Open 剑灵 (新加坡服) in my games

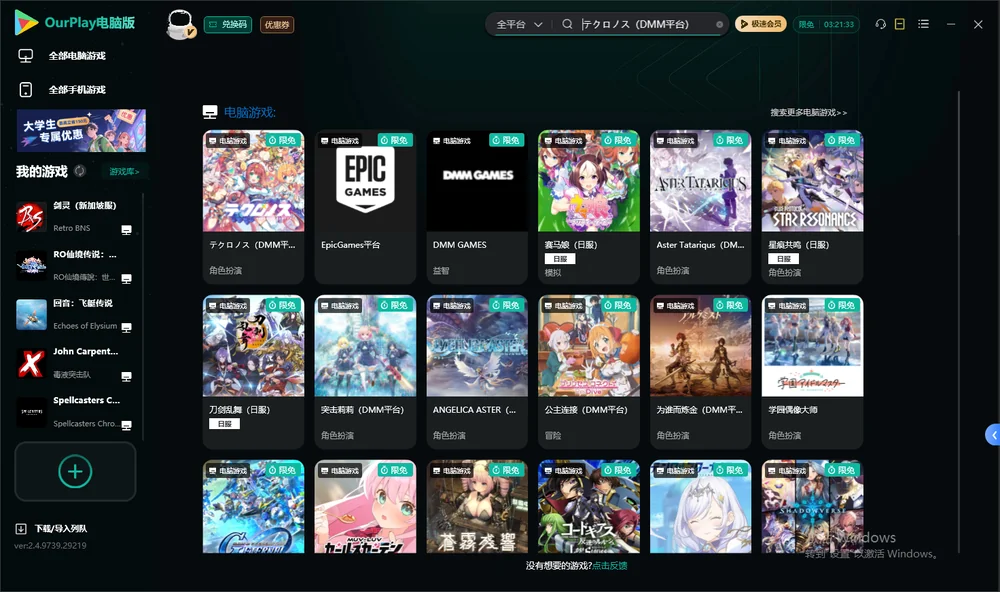click(75, 217)
